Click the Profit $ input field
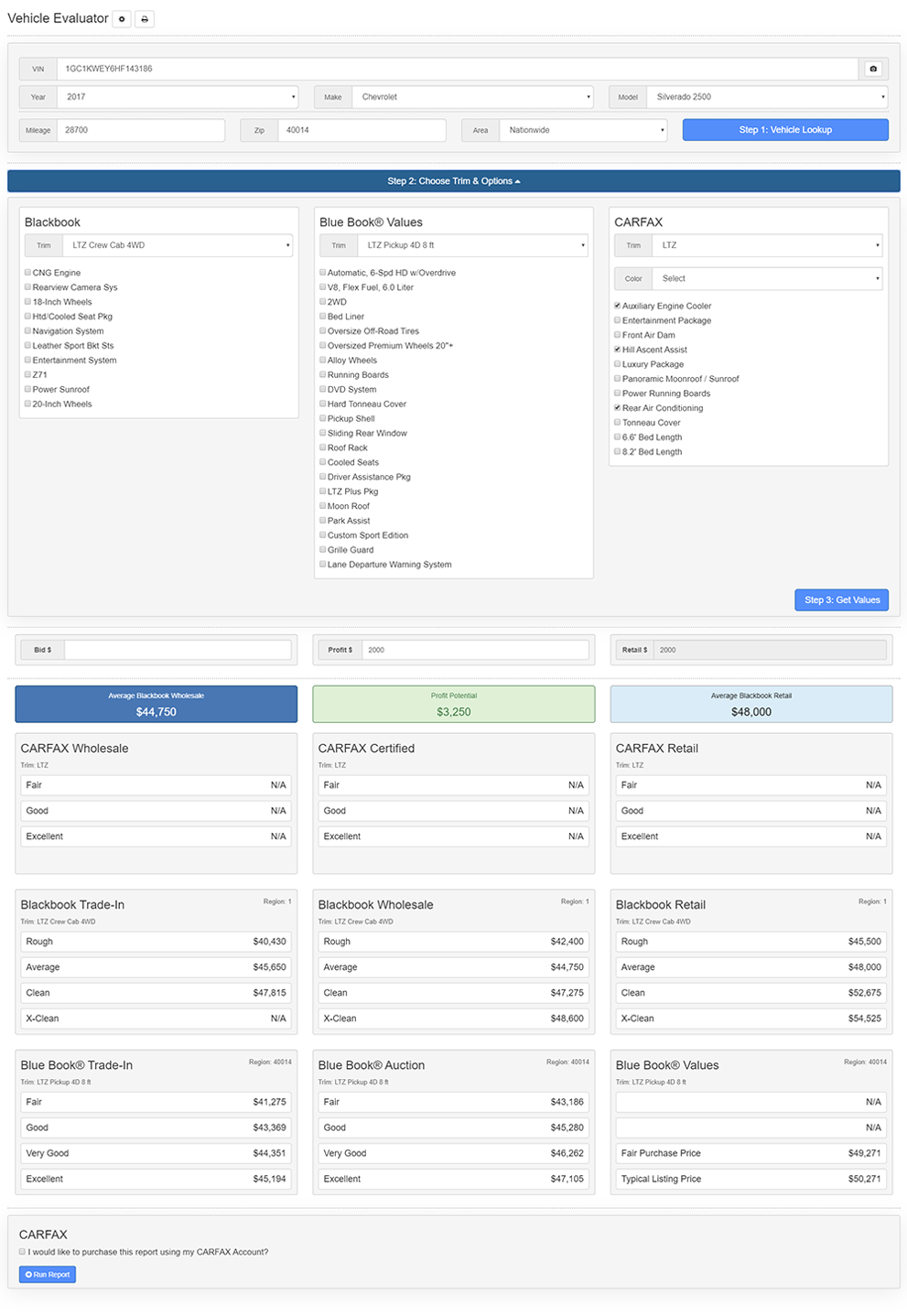The height and width of the screenshot is (1316, 907). click(475, 650)
